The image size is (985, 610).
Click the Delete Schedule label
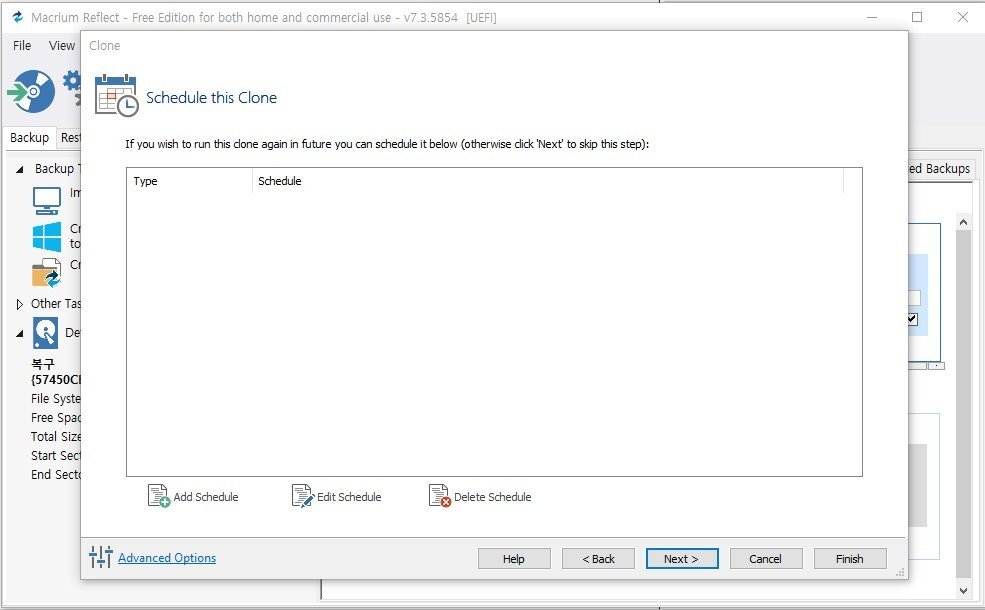tap(492, 497)
